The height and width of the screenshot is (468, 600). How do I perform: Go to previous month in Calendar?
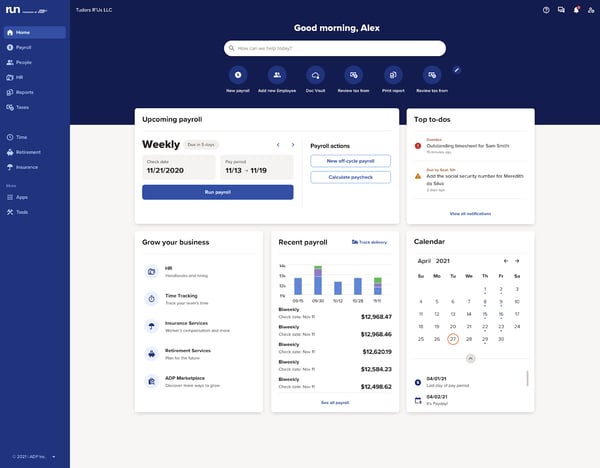point(505,260)
